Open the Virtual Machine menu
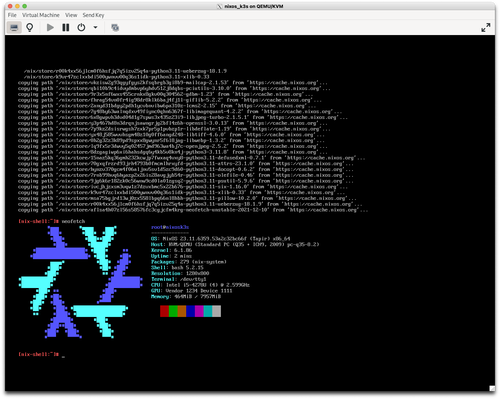The height and width of the screenshot is (399, 500). [41, 15]
